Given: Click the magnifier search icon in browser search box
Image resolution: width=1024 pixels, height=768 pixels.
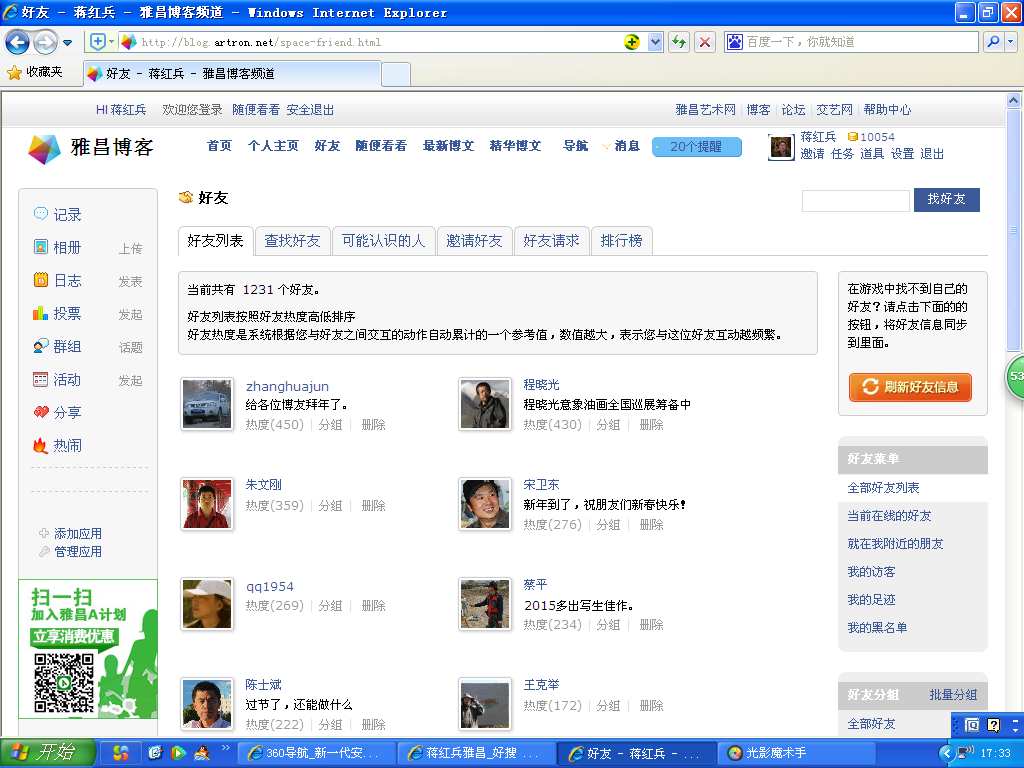Looking at the screenshot, I should (993, 42).
